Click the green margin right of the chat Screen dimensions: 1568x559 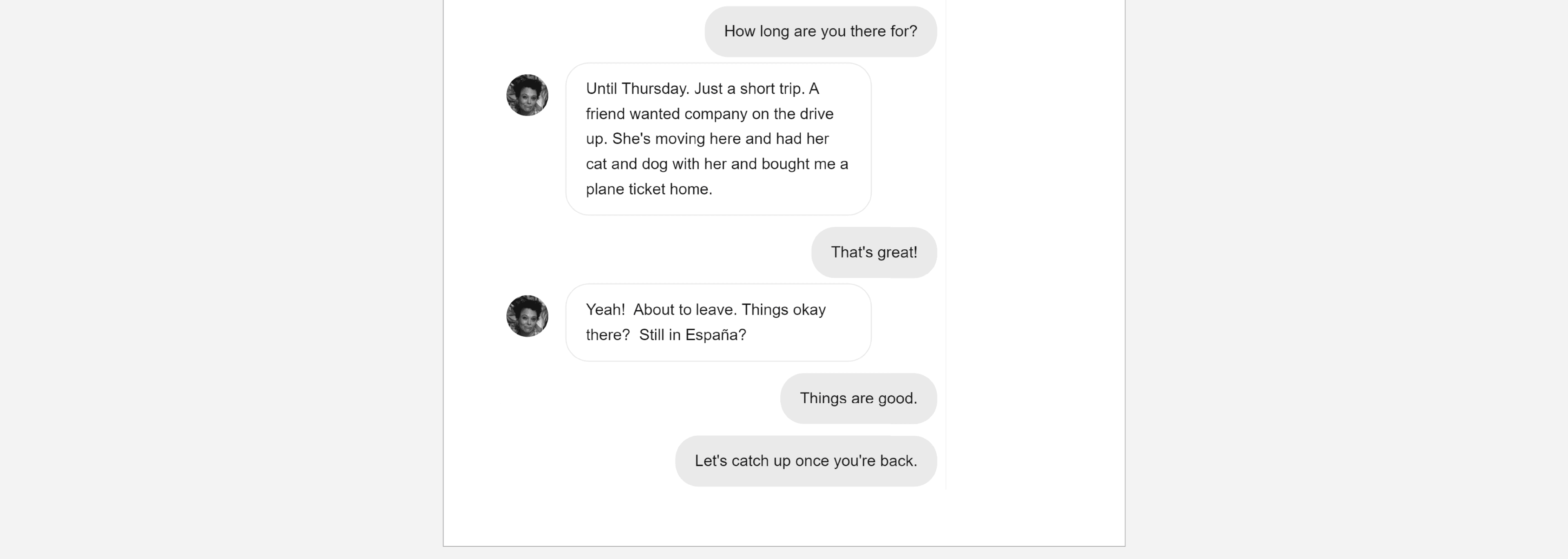point(1035,243)
